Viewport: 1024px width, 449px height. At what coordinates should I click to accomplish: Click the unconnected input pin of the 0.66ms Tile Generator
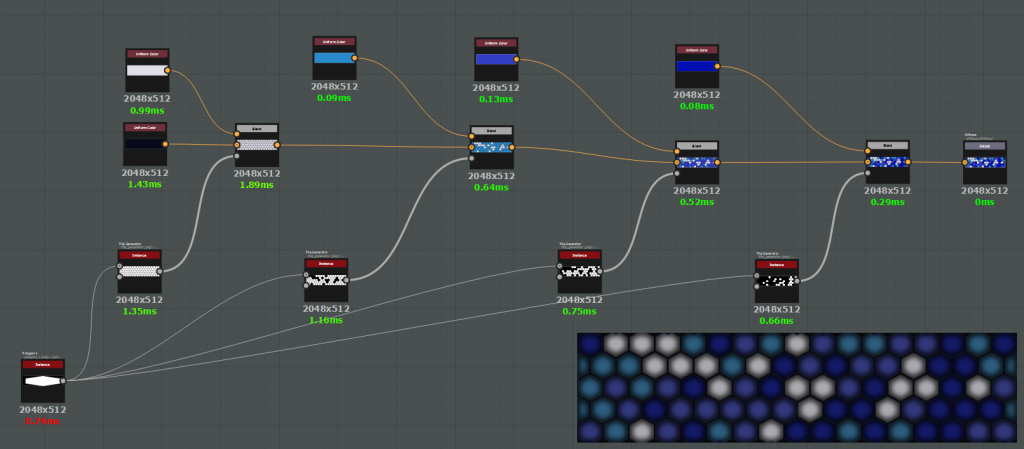tap(756, 286)
